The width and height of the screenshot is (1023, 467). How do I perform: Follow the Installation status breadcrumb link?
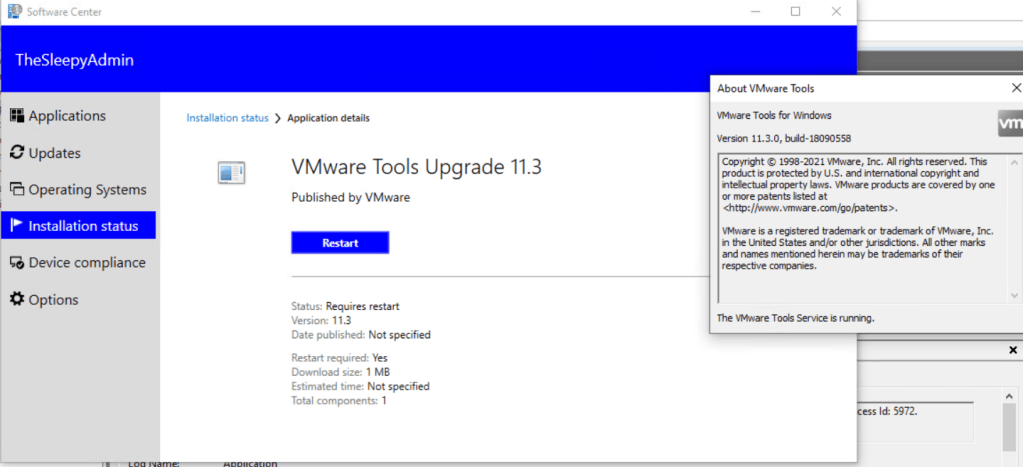(227, 118)
